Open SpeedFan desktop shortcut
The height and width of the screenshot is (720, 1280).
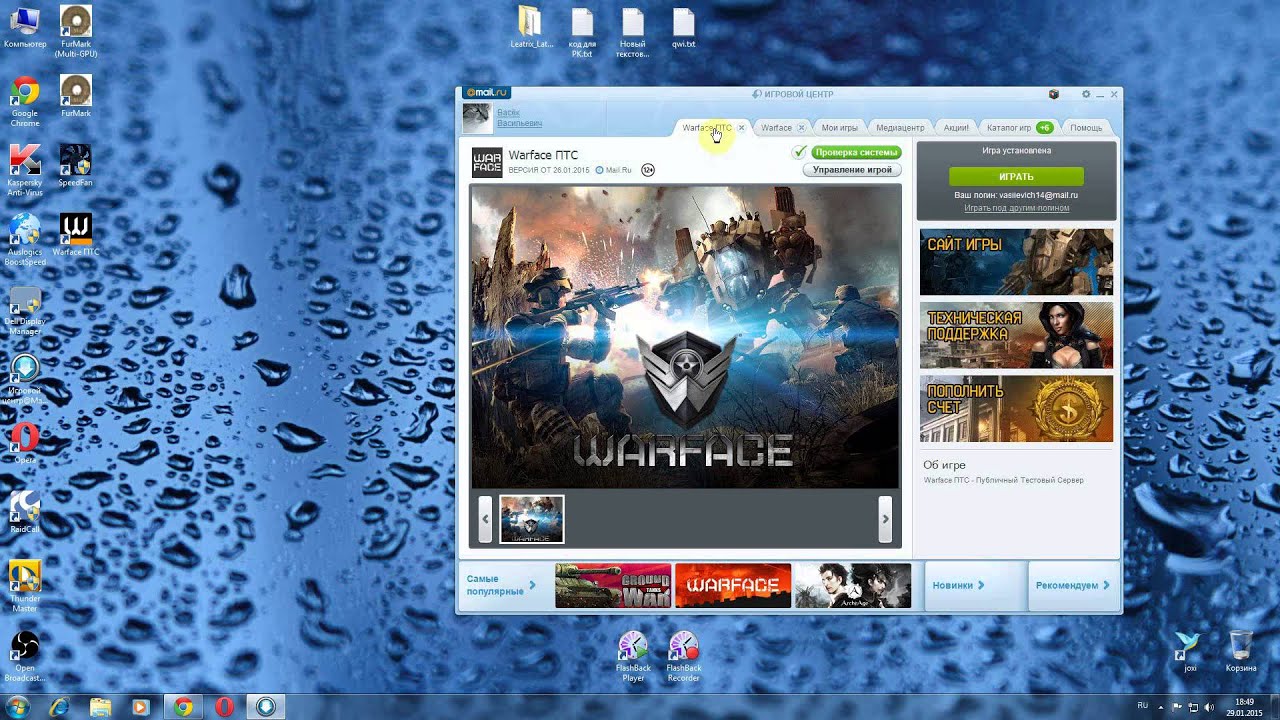coord(76,166)
